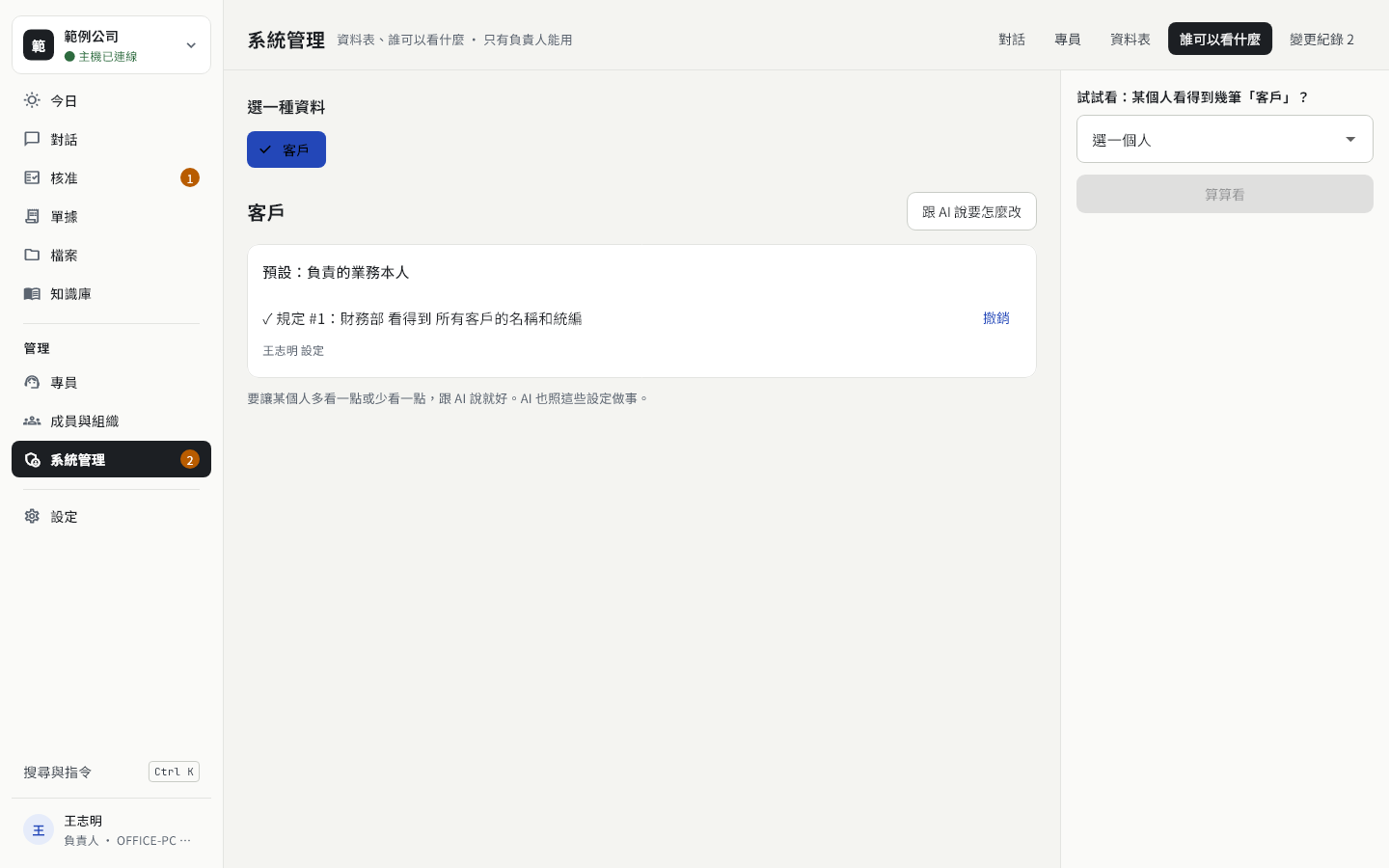
Task: Click the 規定 #1 rule description text
Action: 422,318
